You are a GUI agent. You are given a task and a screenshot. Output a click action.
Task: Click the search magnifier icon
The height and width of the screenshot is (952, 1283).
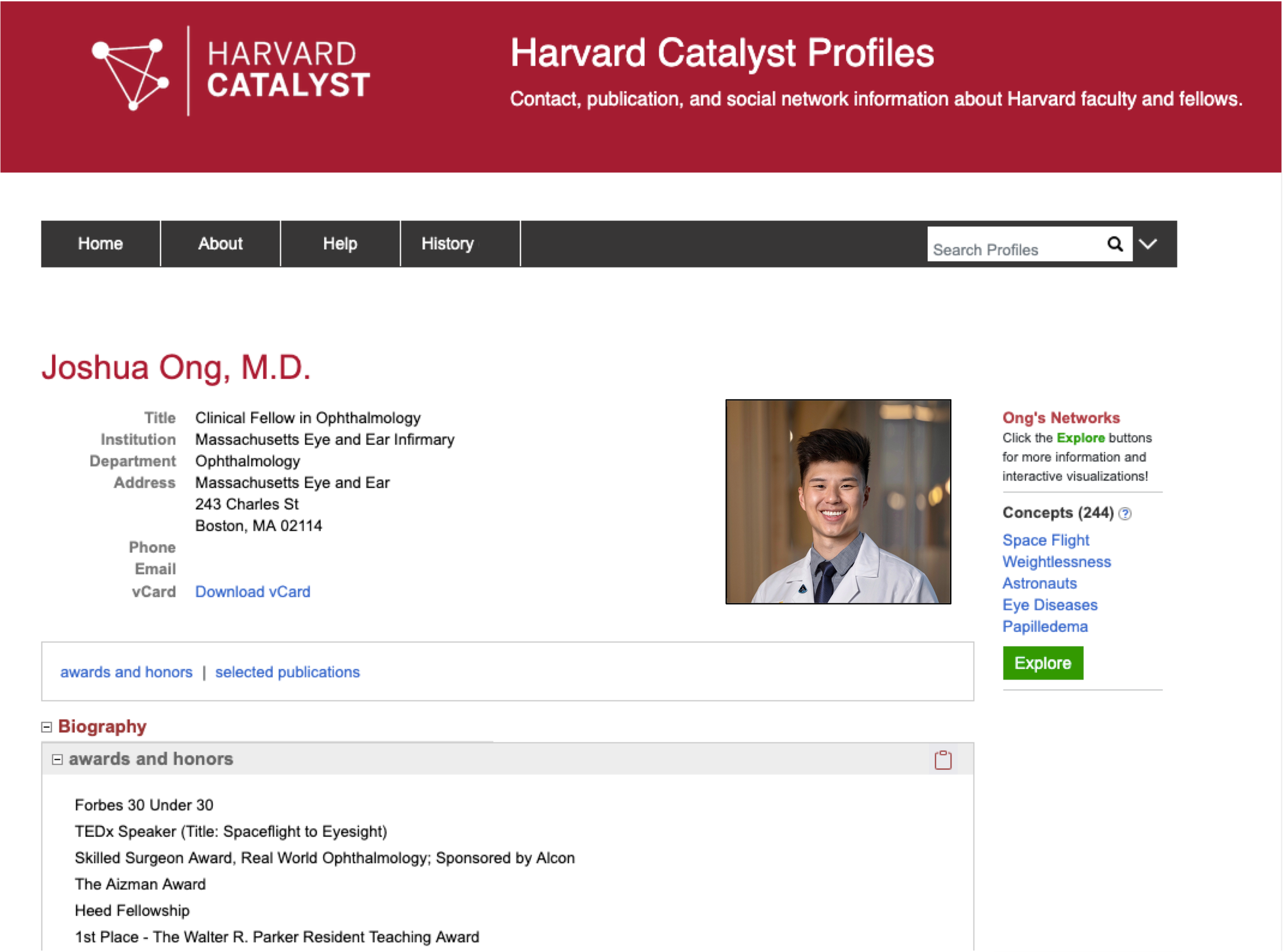click(x=1115, y=244)
